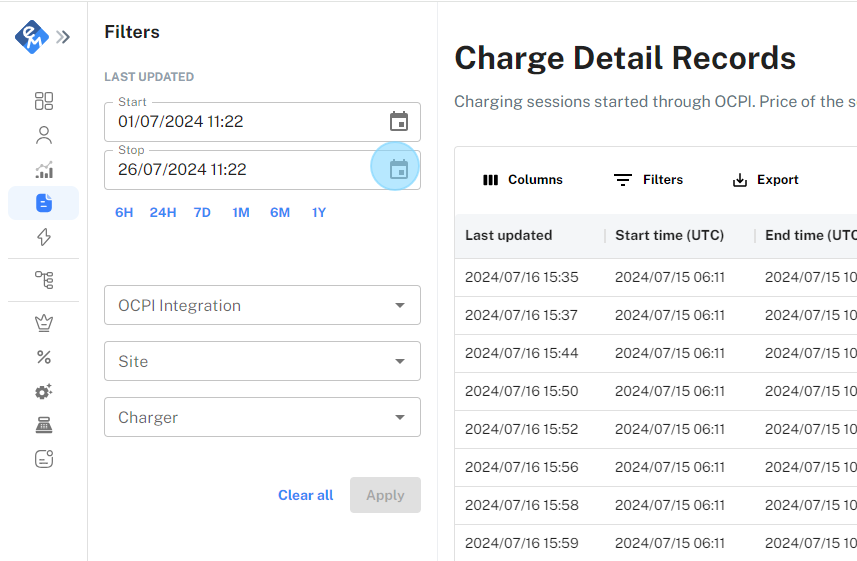Open the cash register sidebar icon

tap(43, 425)
